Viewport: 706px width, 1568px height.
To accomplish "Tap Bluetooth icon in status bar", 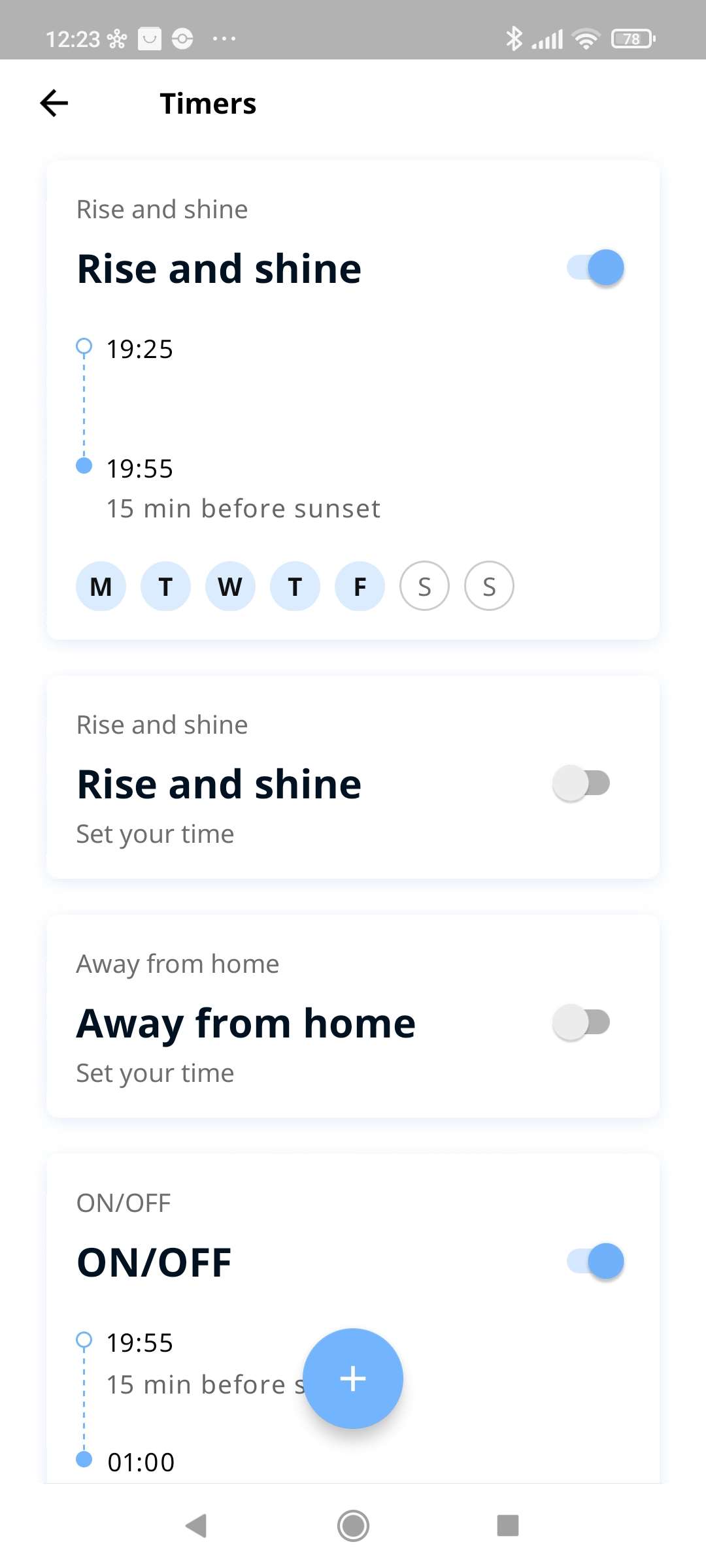I will (514, 39).
